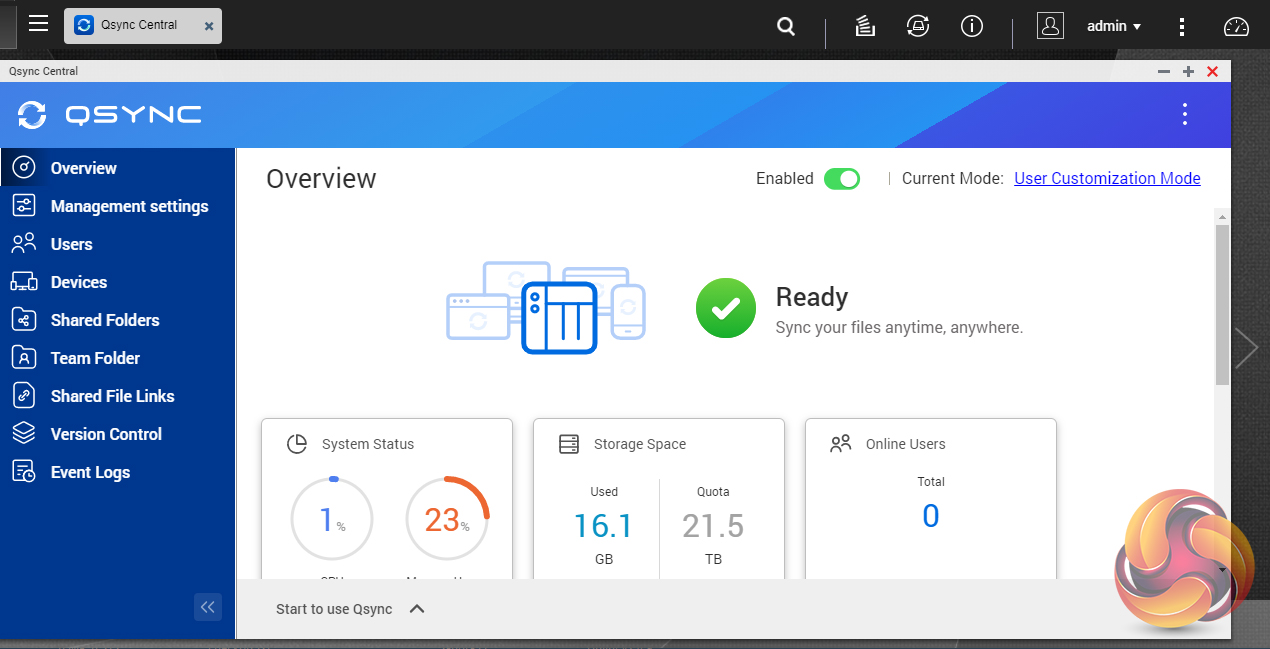1270x649 pixels.
Task: Open the Event Logs page
Action: point(90,472)
